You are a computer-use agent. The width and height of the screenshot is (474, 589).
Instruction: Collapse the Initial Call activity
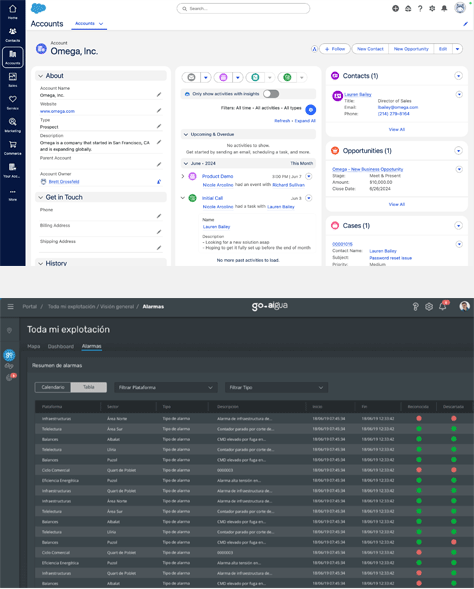tap(183, 198)
